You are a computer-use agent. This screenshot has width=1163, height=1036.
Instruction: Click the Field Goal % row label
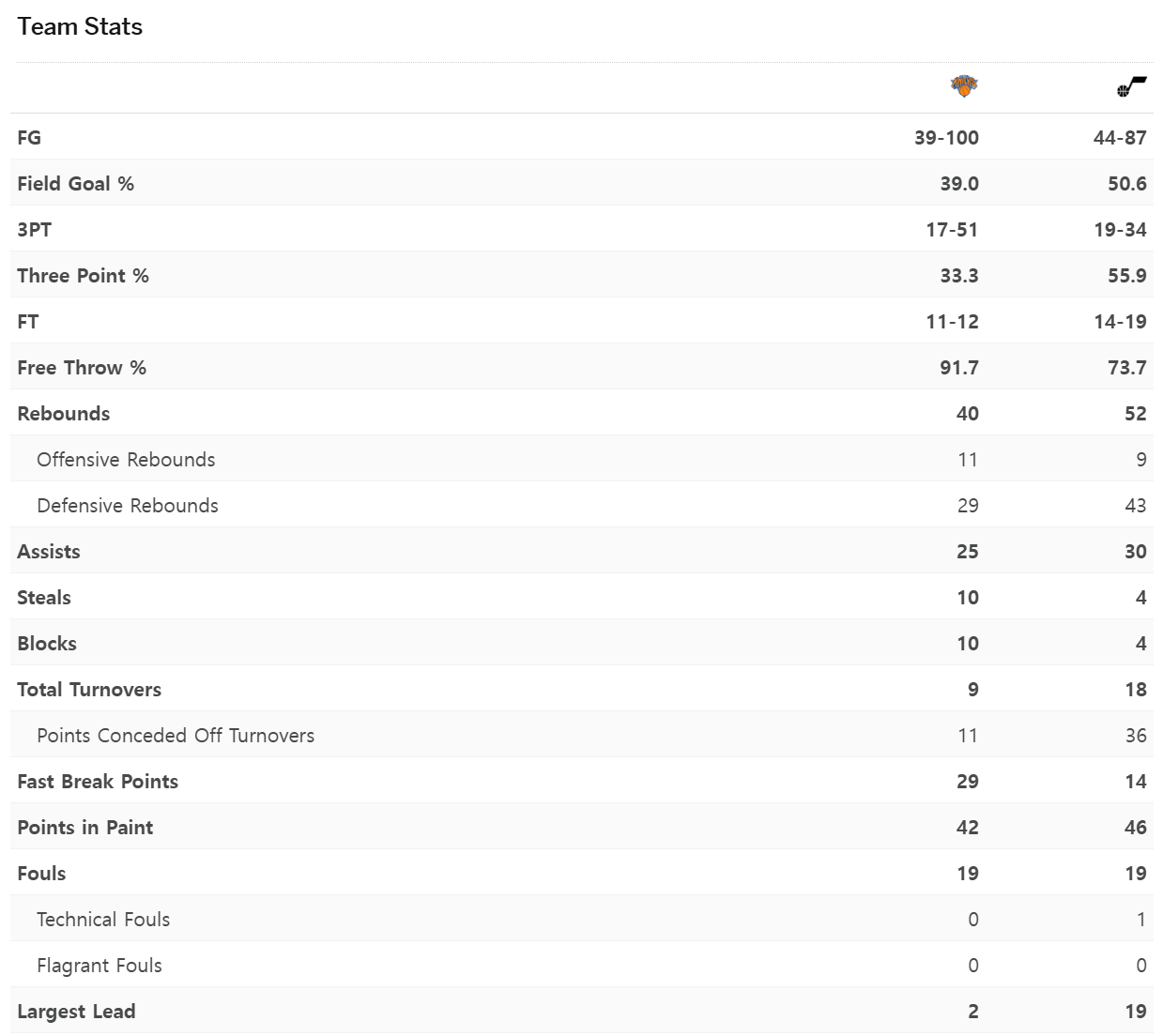point(75,183)
